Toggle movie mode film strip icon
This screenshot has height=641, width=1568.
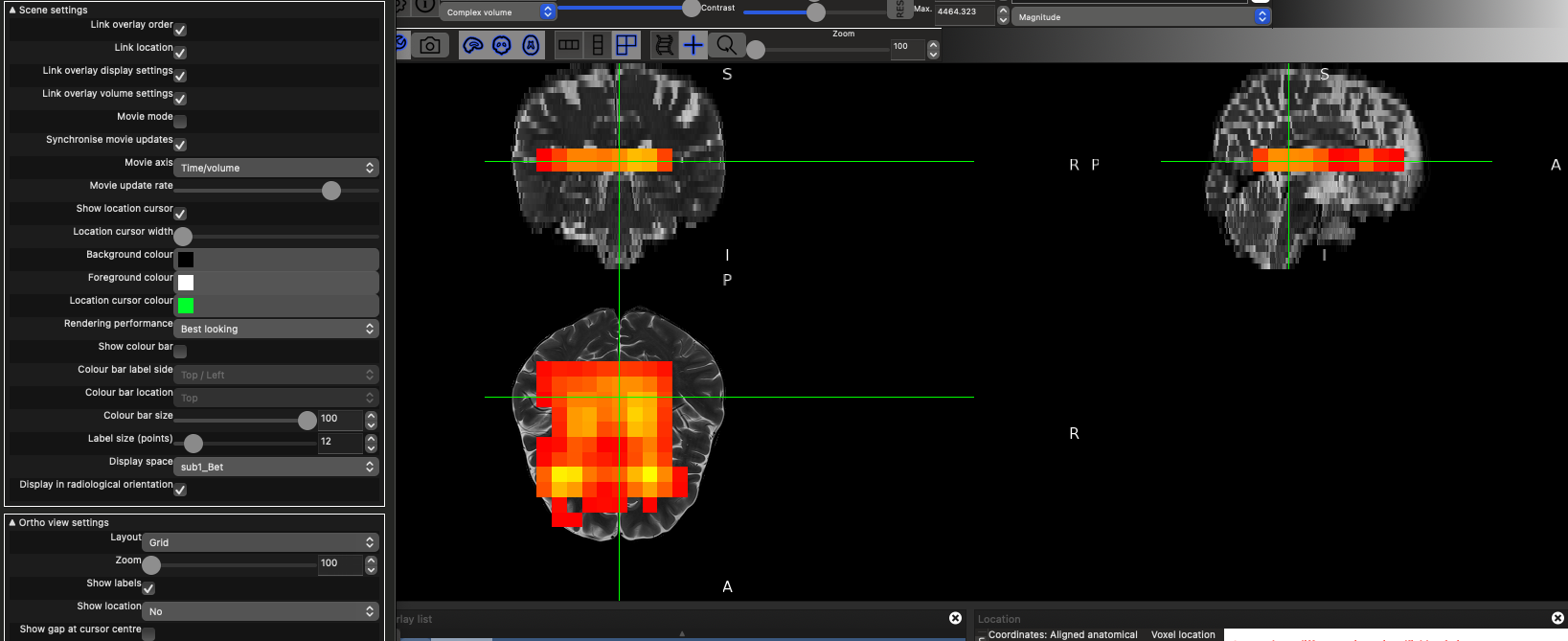pos(664,45)
